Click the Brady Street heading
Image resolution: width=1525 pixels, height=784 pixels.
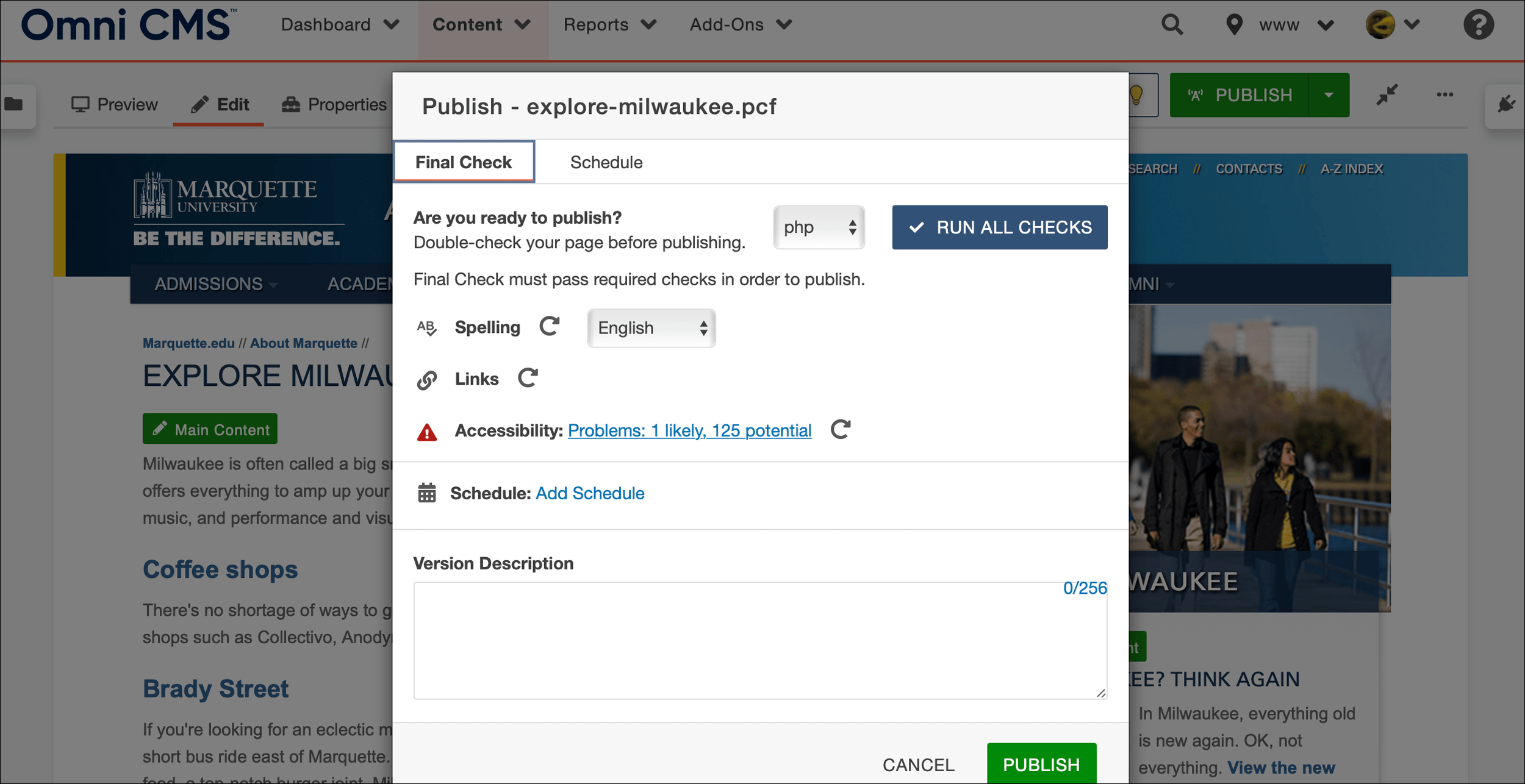pos(215,689)
